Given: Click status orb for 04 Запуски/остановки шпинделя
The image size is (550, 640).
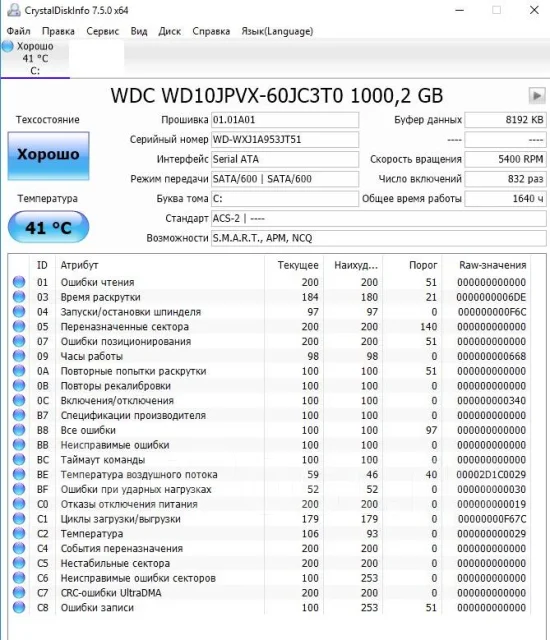Looking at the screenshot, I should click(19, 312).
